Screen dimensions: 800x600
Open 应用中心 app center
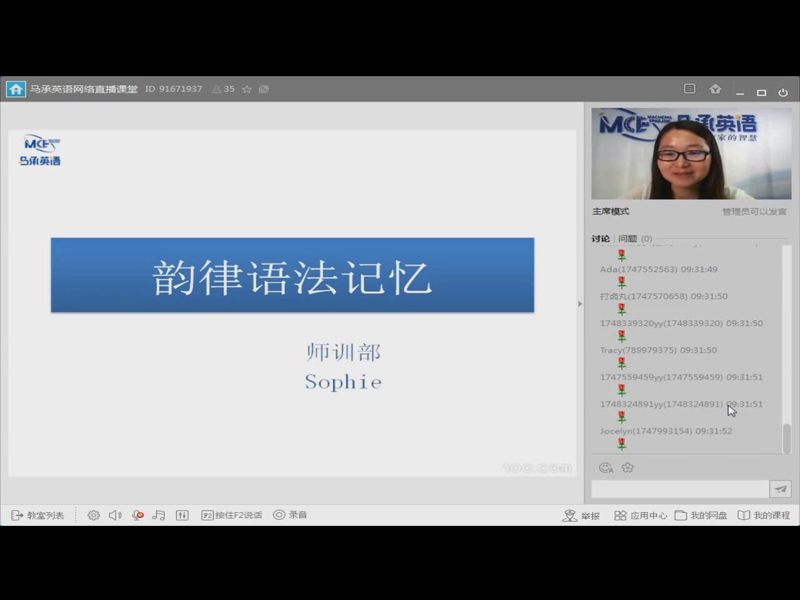coord(641,515)
